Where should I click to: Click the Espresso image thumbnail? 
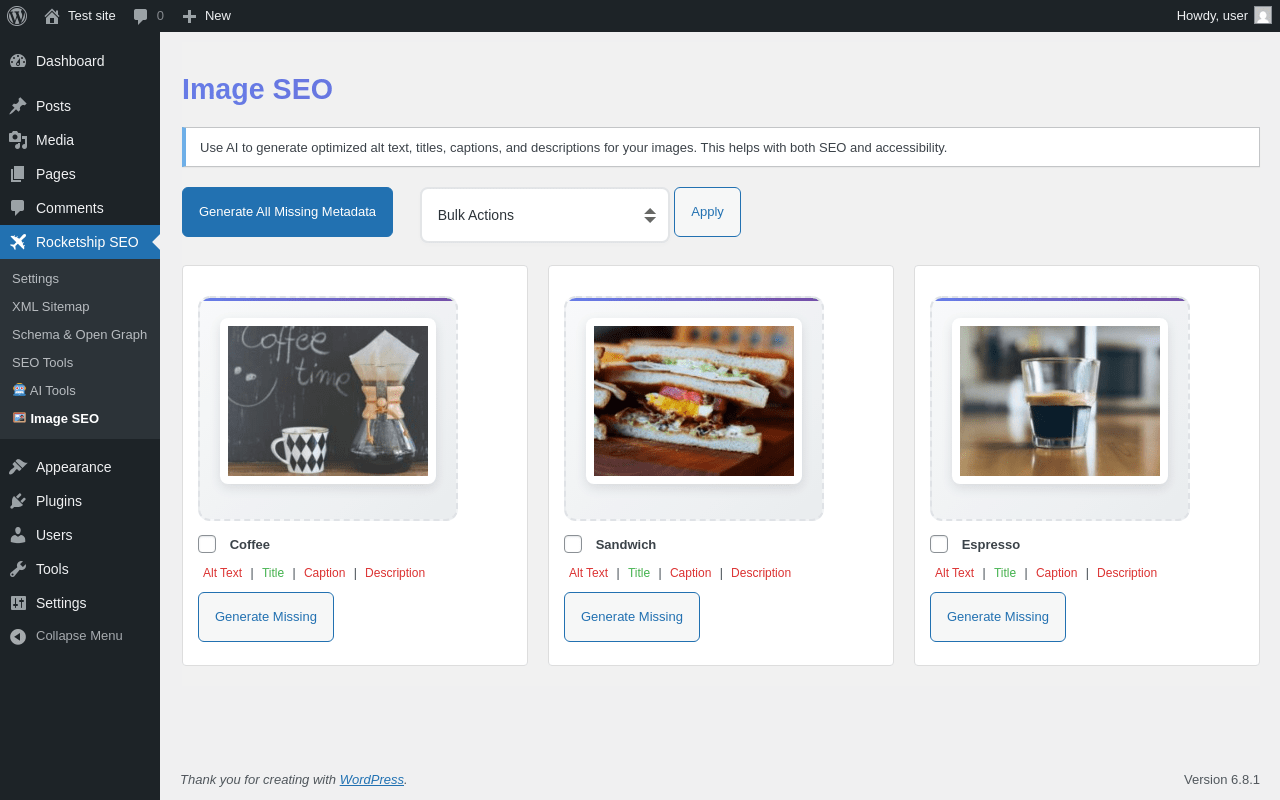pyautogui.click(x=1060, y=401)
